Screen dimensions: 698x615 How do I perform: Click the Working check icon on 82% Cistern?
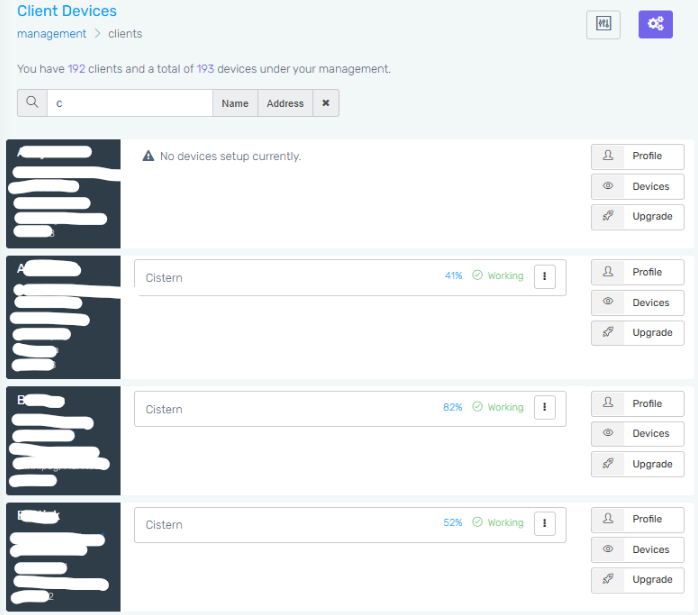pos(477,407)
